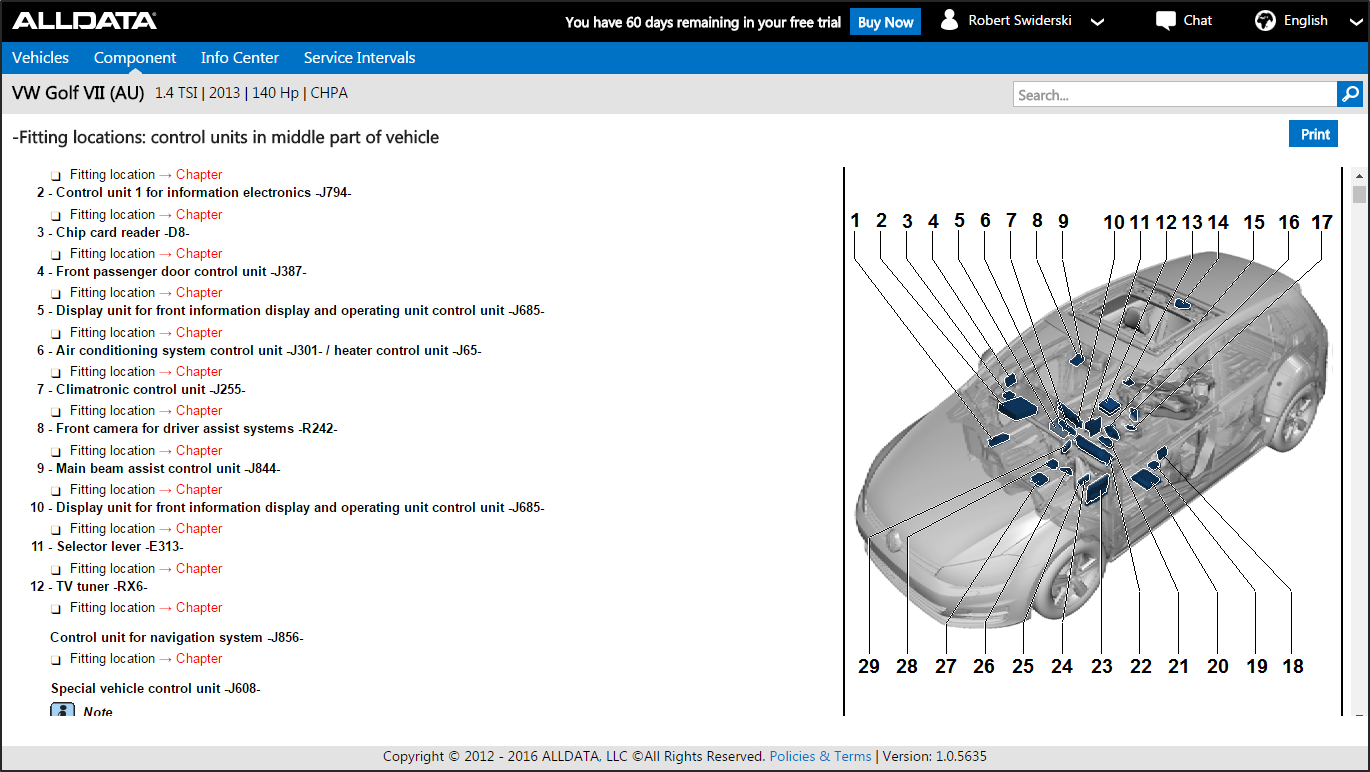Click callout number 1 in the diagram

(856, 221)
